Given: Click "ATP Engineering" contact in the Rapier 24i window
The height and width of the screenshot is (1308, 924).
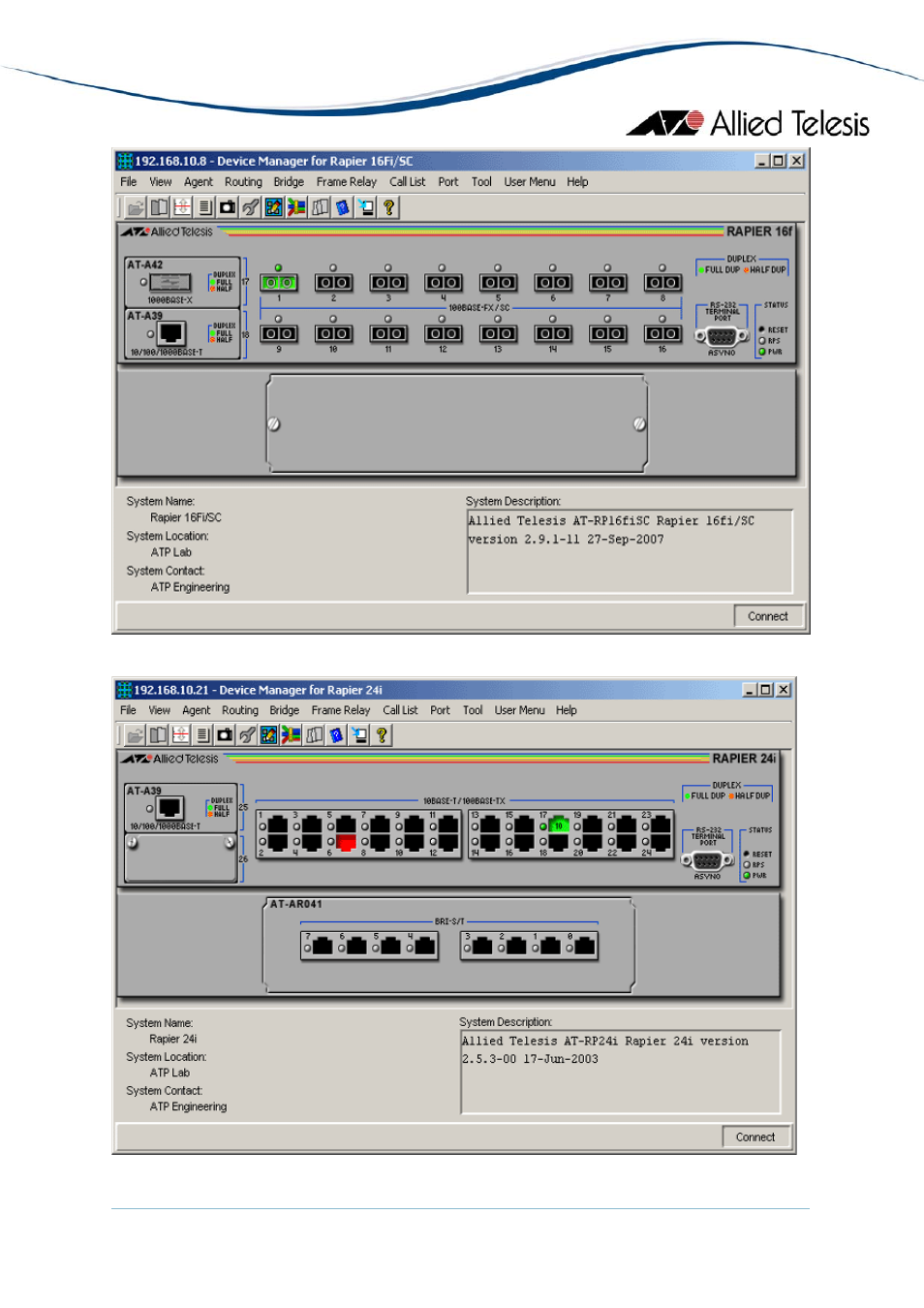Looking at the screenshot, I should point(188,1106).
